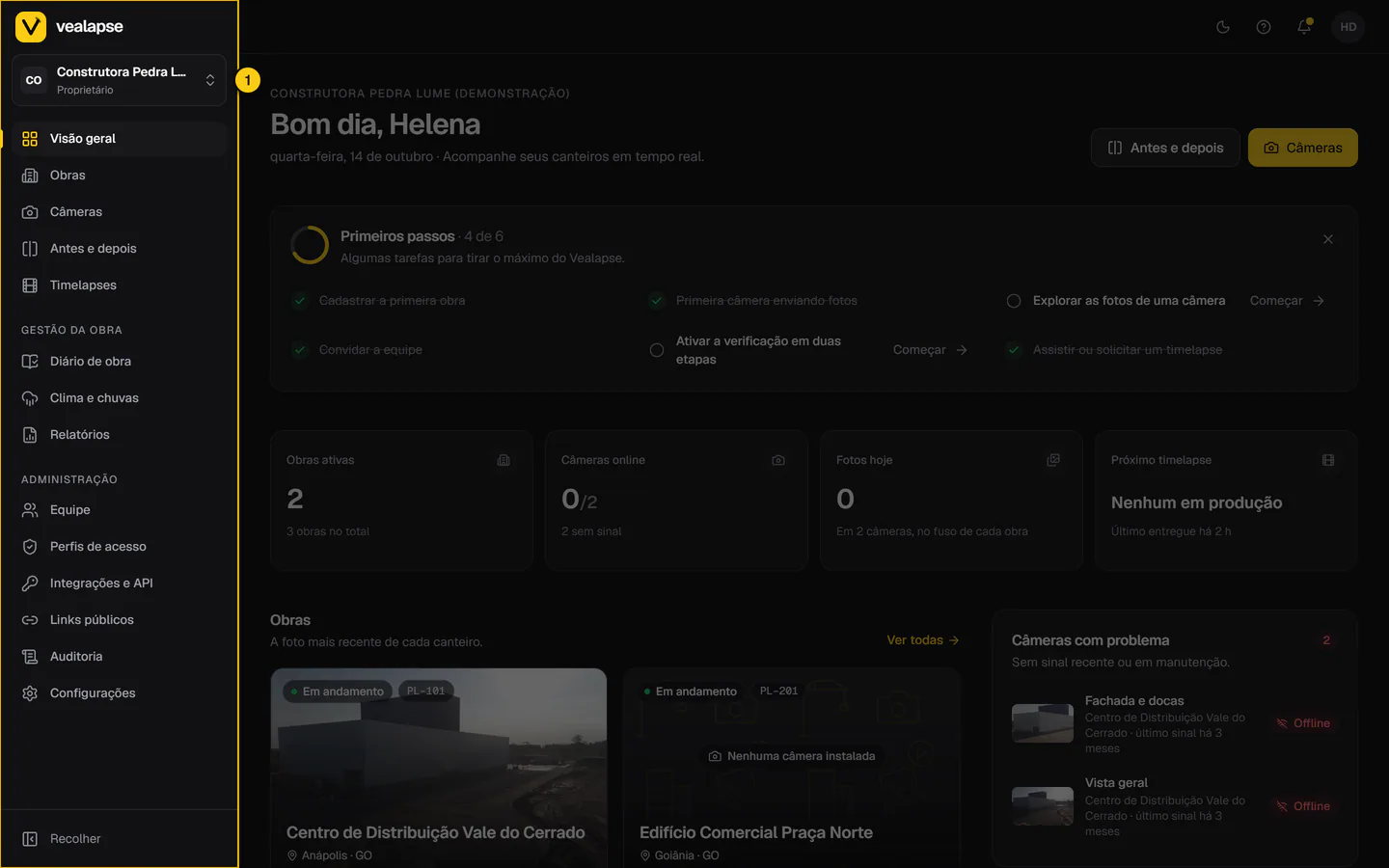The width and height of the screenshot is (1389, 868).
Task: Click Começar for Explorar as fotos
Action: 1287,301
